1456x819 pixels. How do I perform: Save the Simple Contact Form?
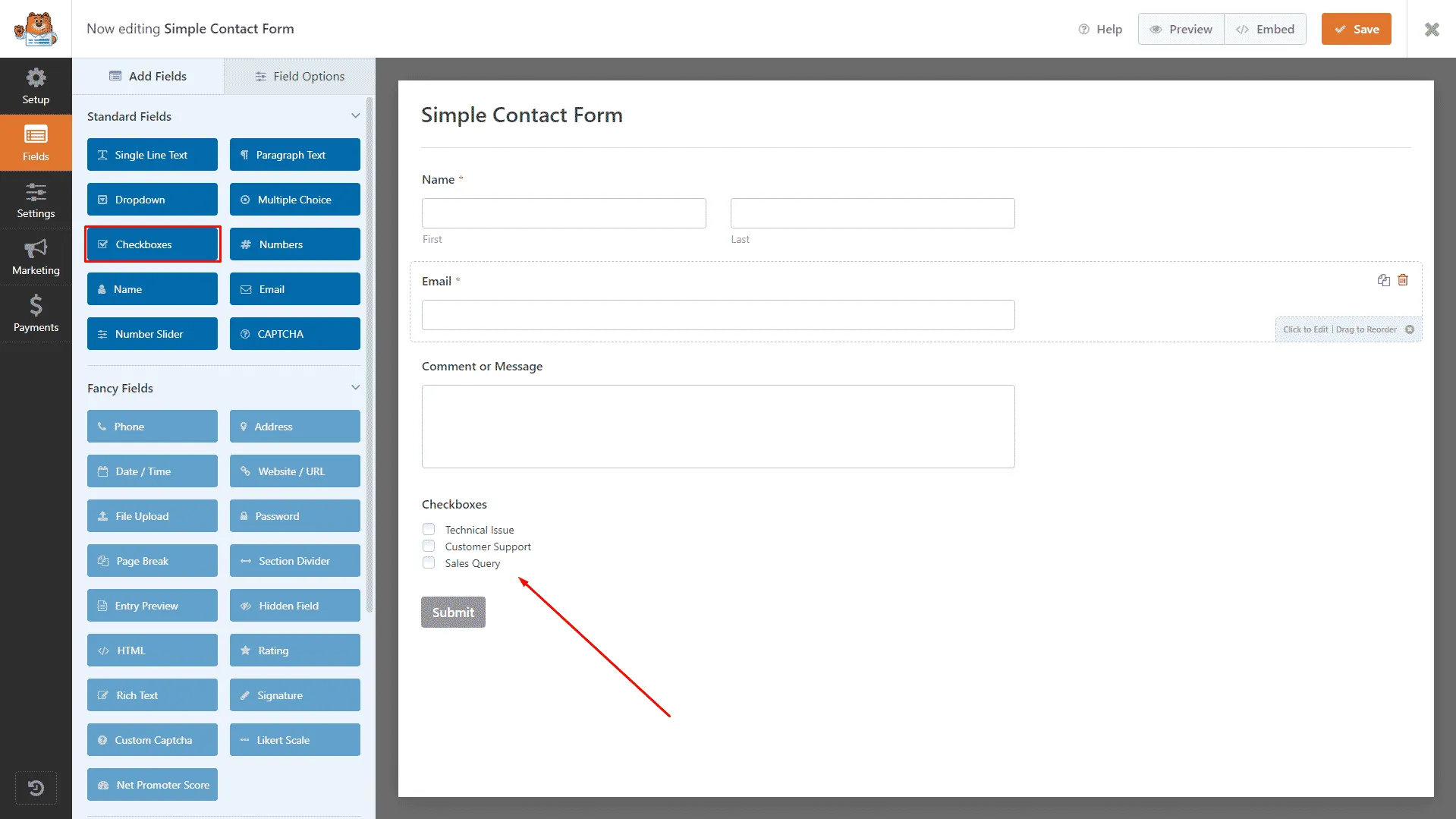click(x=1356, y=29)
